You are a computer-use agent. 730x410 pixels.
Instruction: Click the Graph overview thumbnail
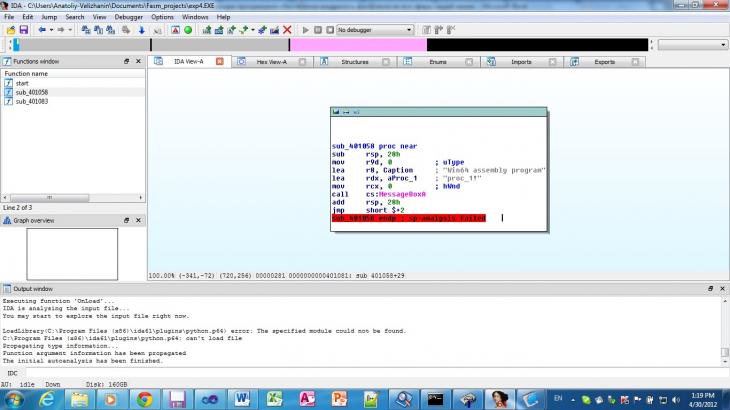click(72, 254)
